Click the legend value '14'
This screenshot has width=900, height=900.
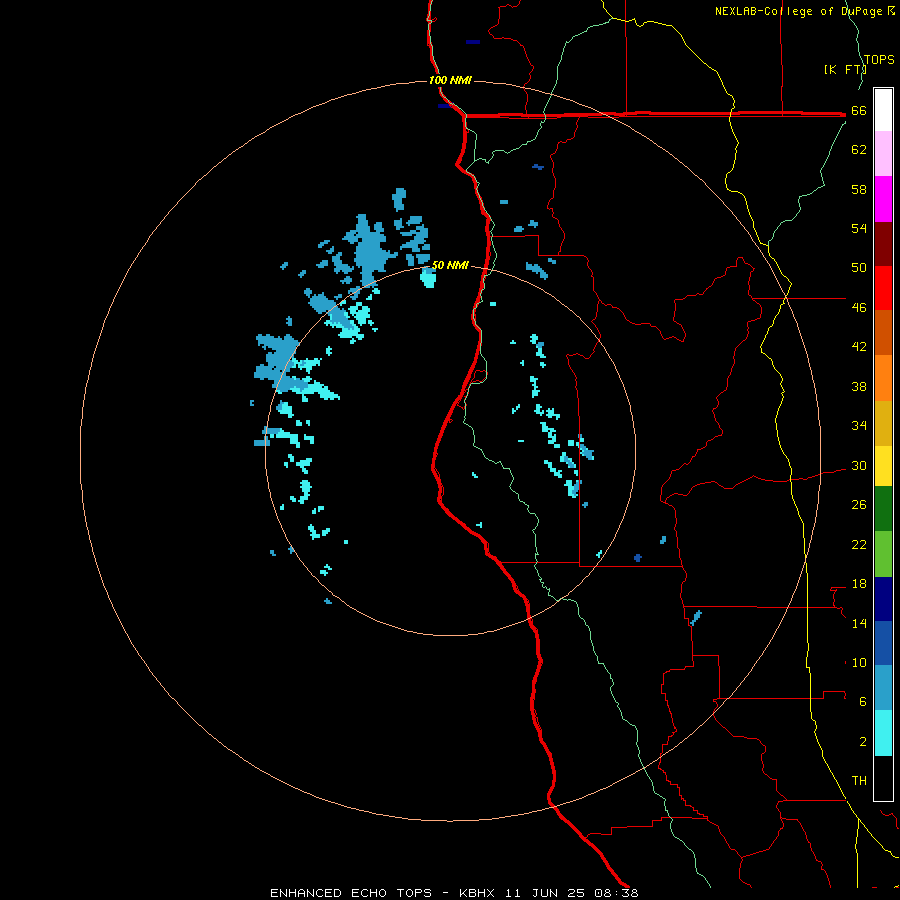[x=859, y=623]
